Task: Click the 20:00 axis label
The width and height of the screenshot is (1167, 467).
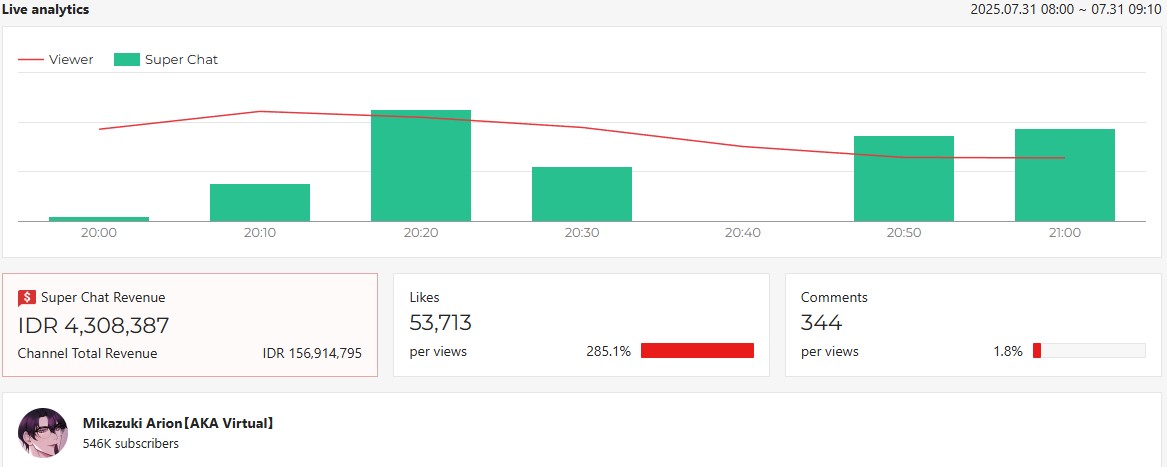Action: (99, 233)
